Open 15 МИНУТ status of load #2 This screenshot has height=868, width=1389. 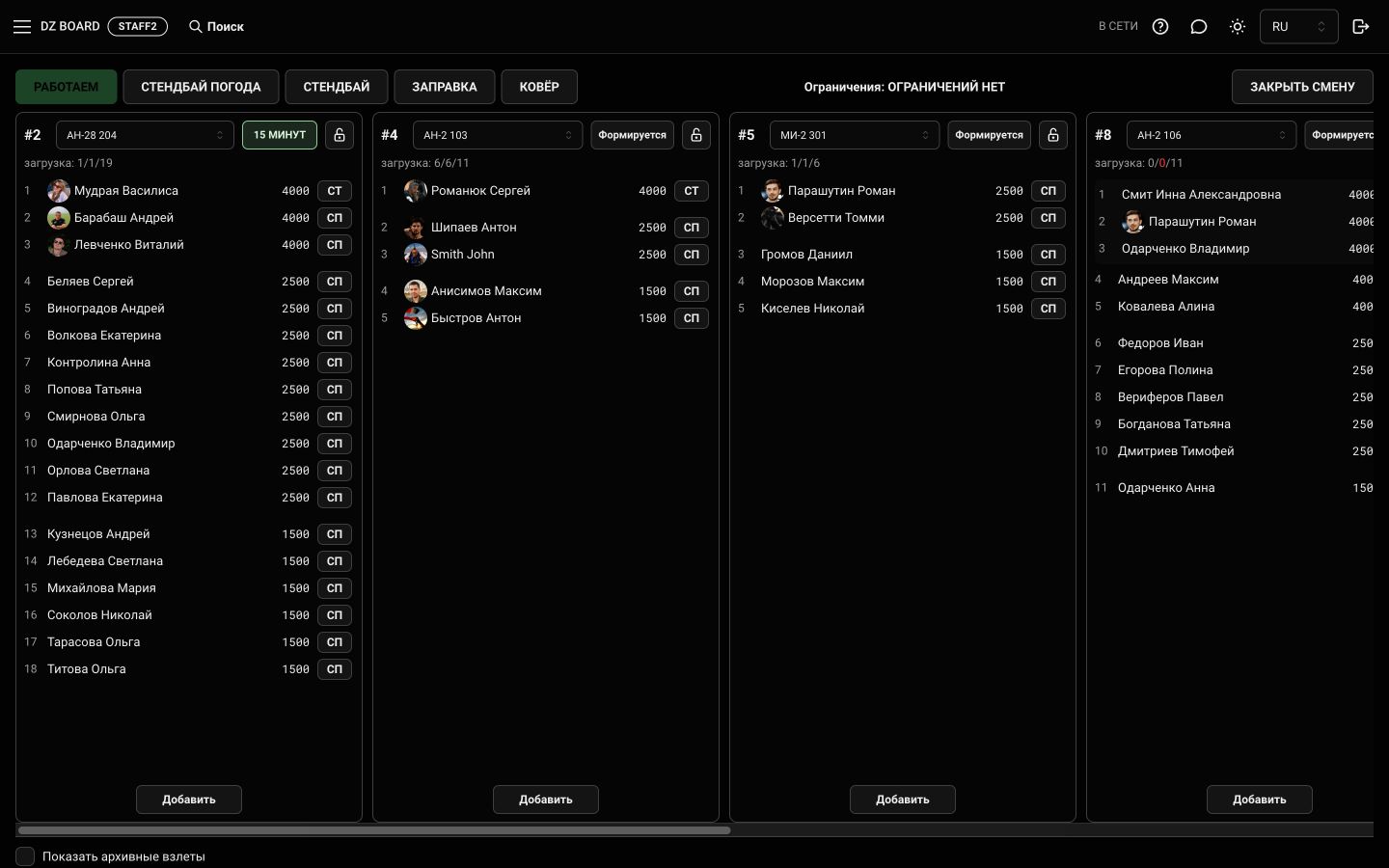coord(280,135)
